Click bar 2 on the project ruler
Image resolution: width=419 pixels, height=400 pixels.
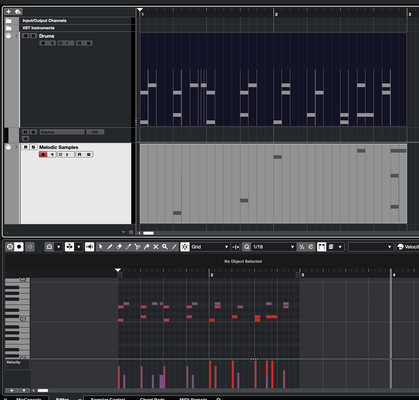(276, 14)
